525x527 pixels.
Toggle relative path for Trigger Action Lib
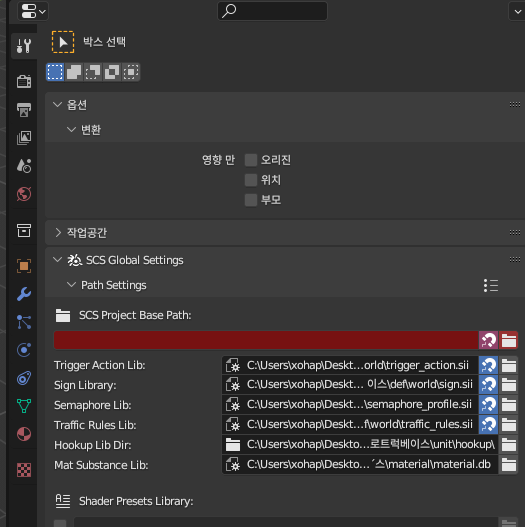pos(488,365)
